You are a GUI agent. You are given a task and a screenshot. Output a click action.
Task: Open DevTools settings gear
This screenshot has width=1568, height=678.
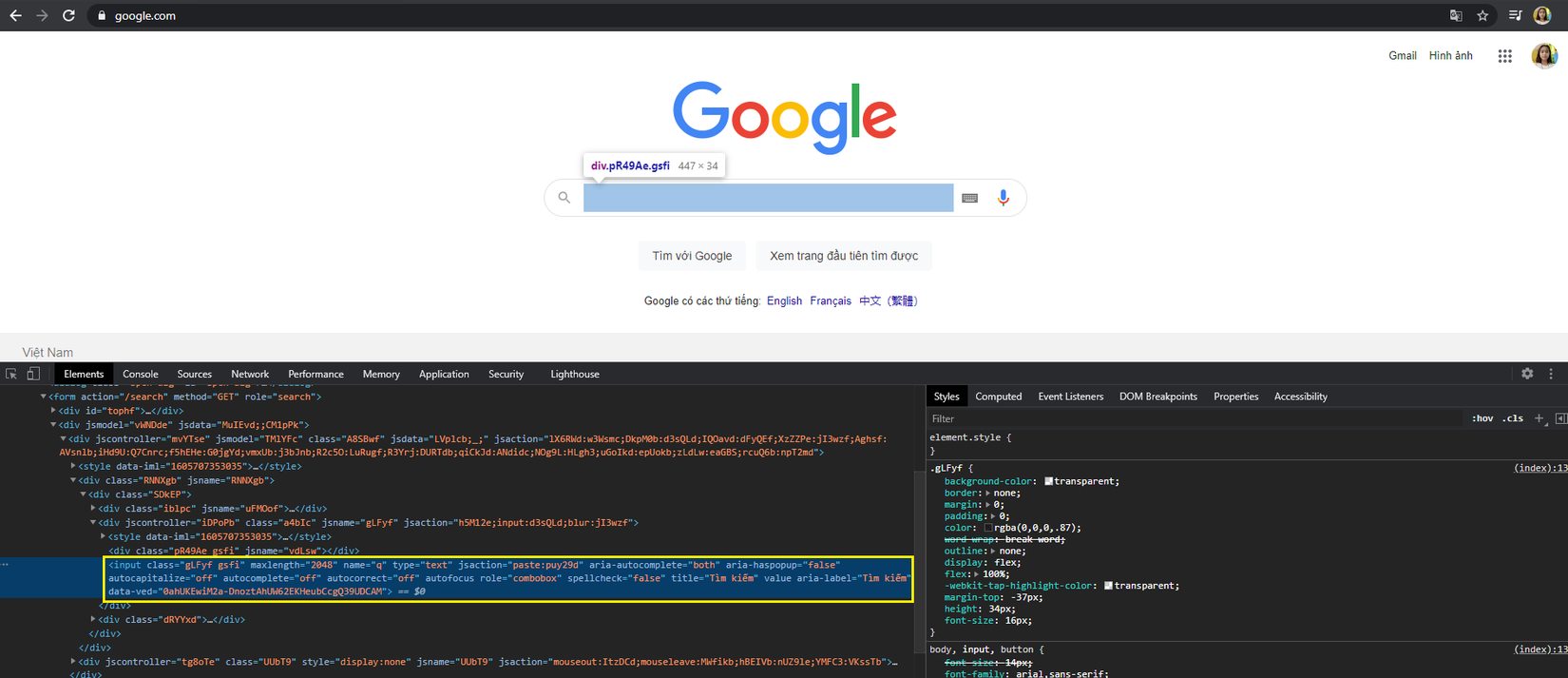click(x=1527, y=374)
